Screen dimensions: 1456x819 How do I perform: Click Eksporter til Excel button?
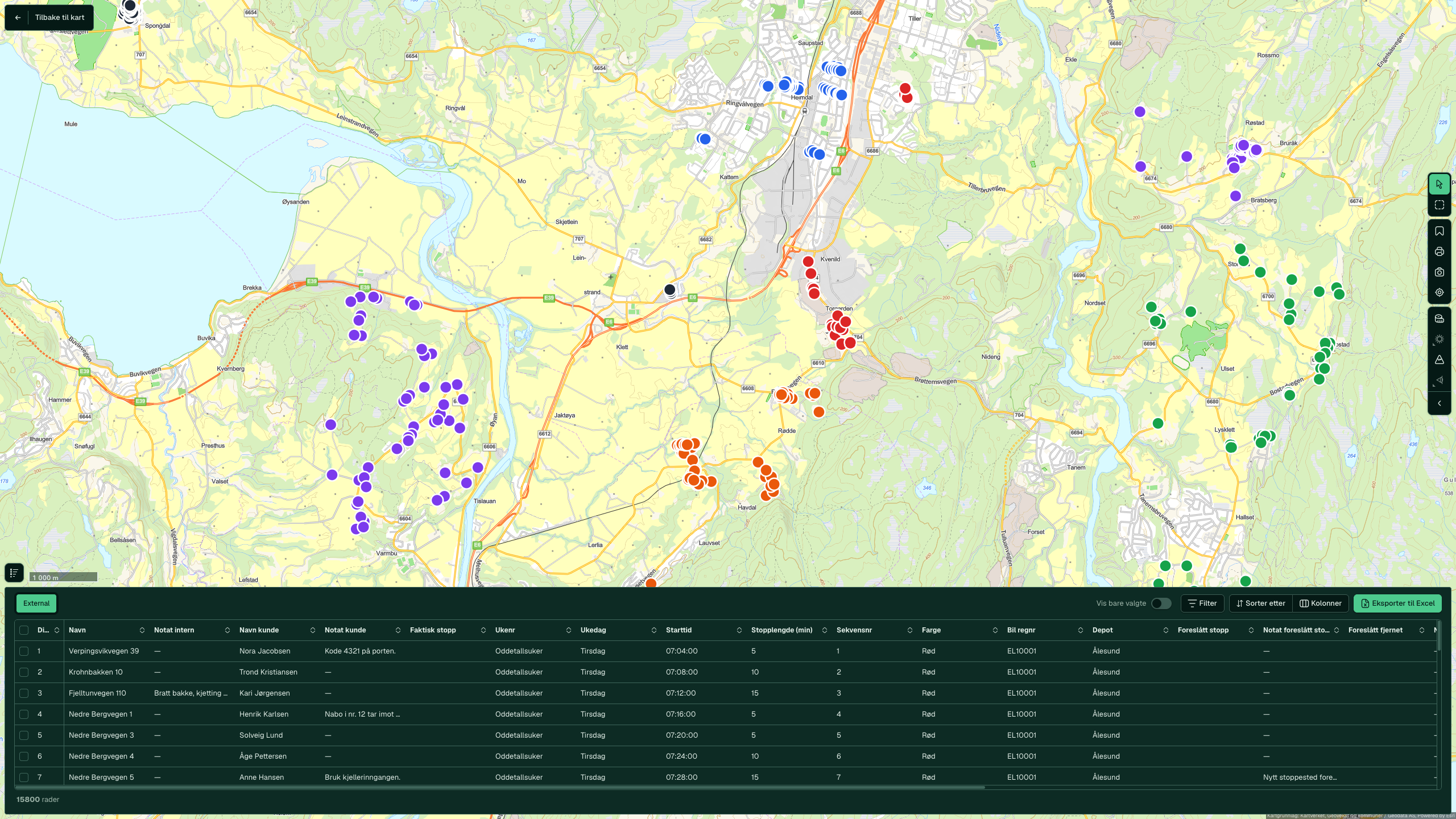click(1397, 603)
